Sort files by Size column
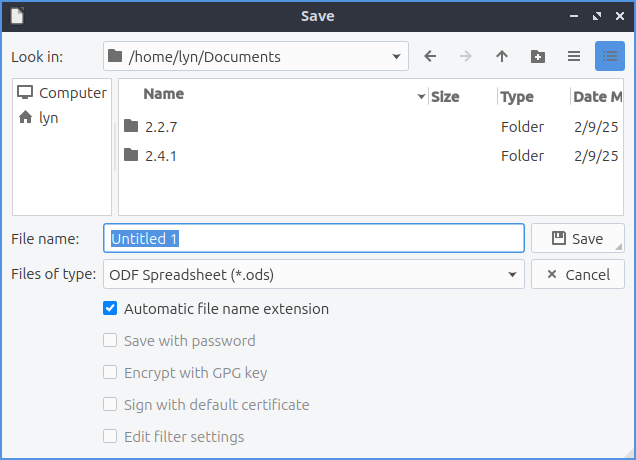The height and width of the screenshot is (460, 636). point(445,97)
